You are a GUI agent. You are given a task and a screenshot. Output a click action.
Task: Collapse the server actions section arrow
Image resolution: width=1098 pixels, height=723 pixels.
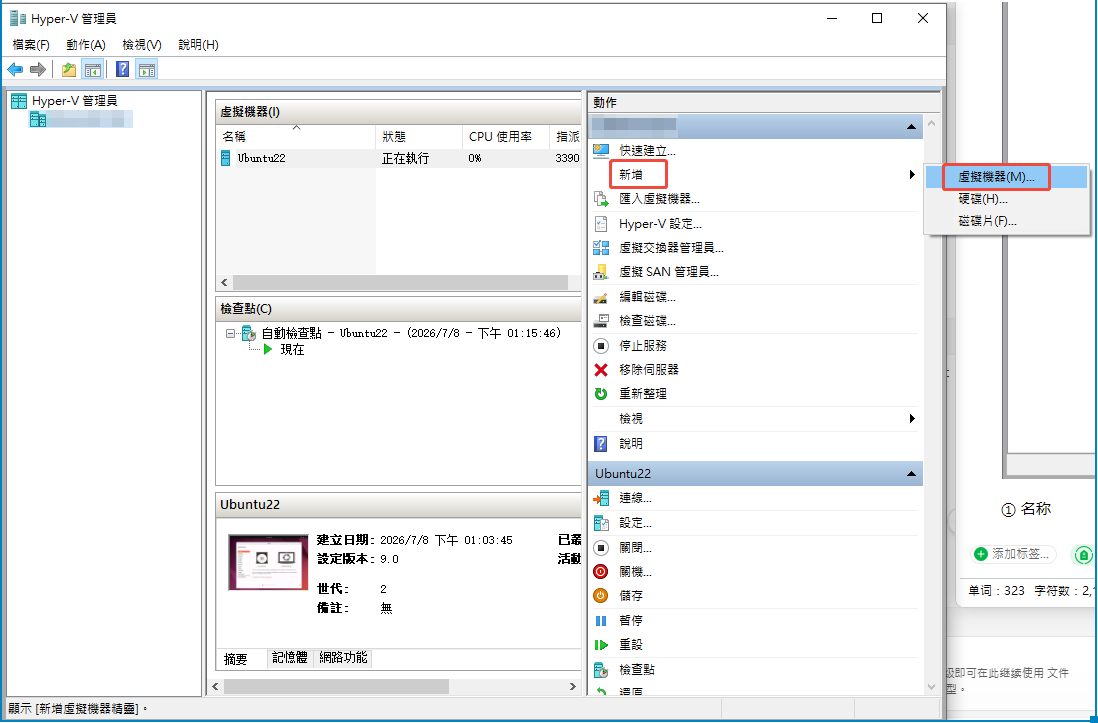[x=911, y=127]
